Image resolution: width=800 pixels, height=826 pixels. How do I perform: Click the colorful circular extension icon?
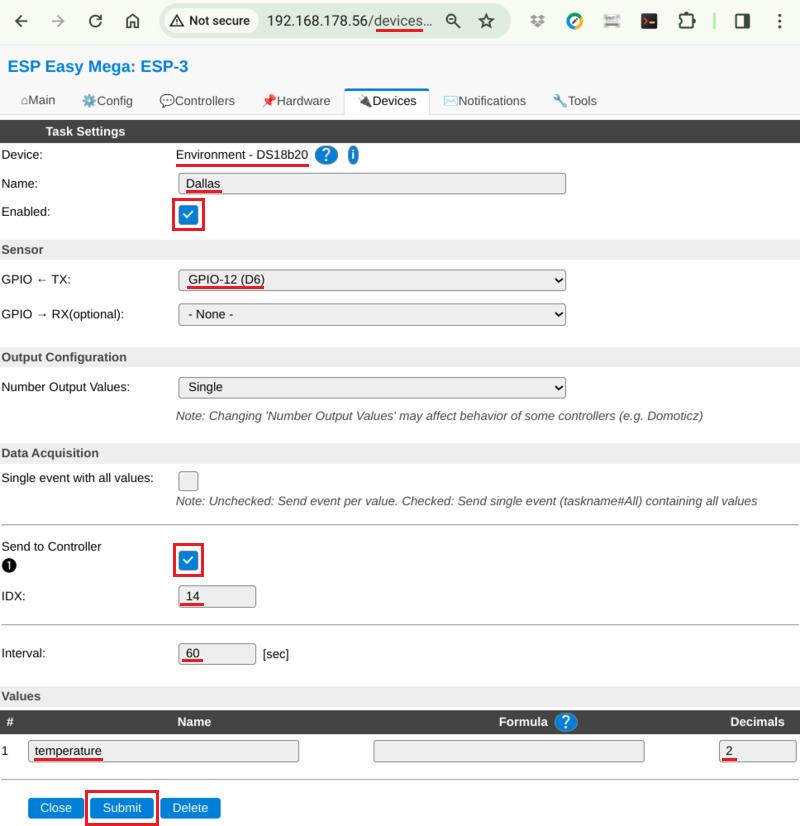coord(574,21)
